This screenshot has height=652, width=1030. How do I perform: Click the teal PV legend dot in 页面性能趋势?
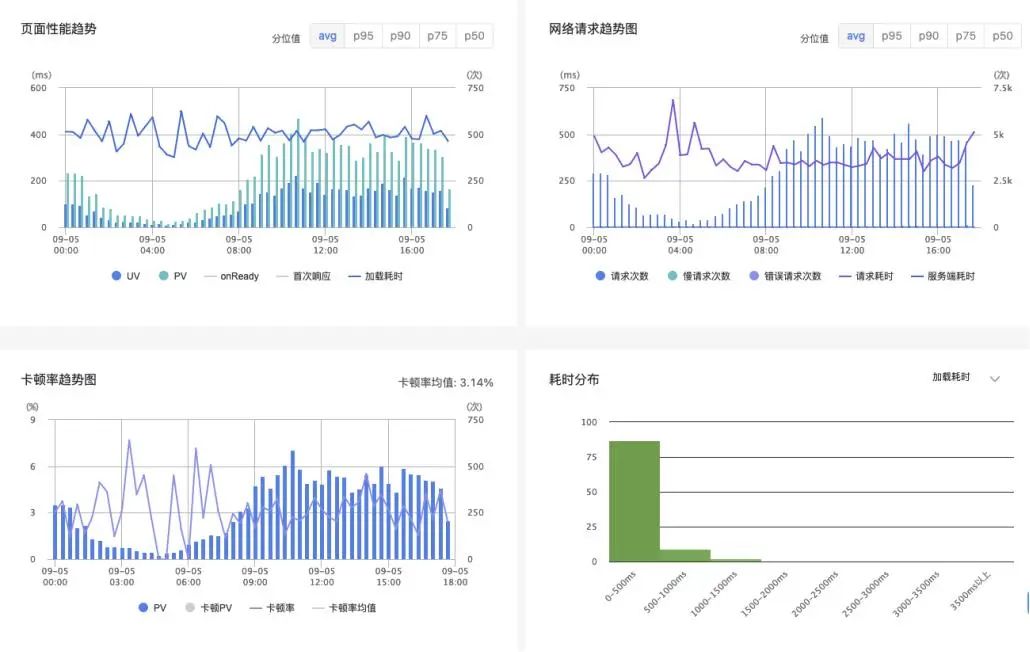tap(164, 276)
